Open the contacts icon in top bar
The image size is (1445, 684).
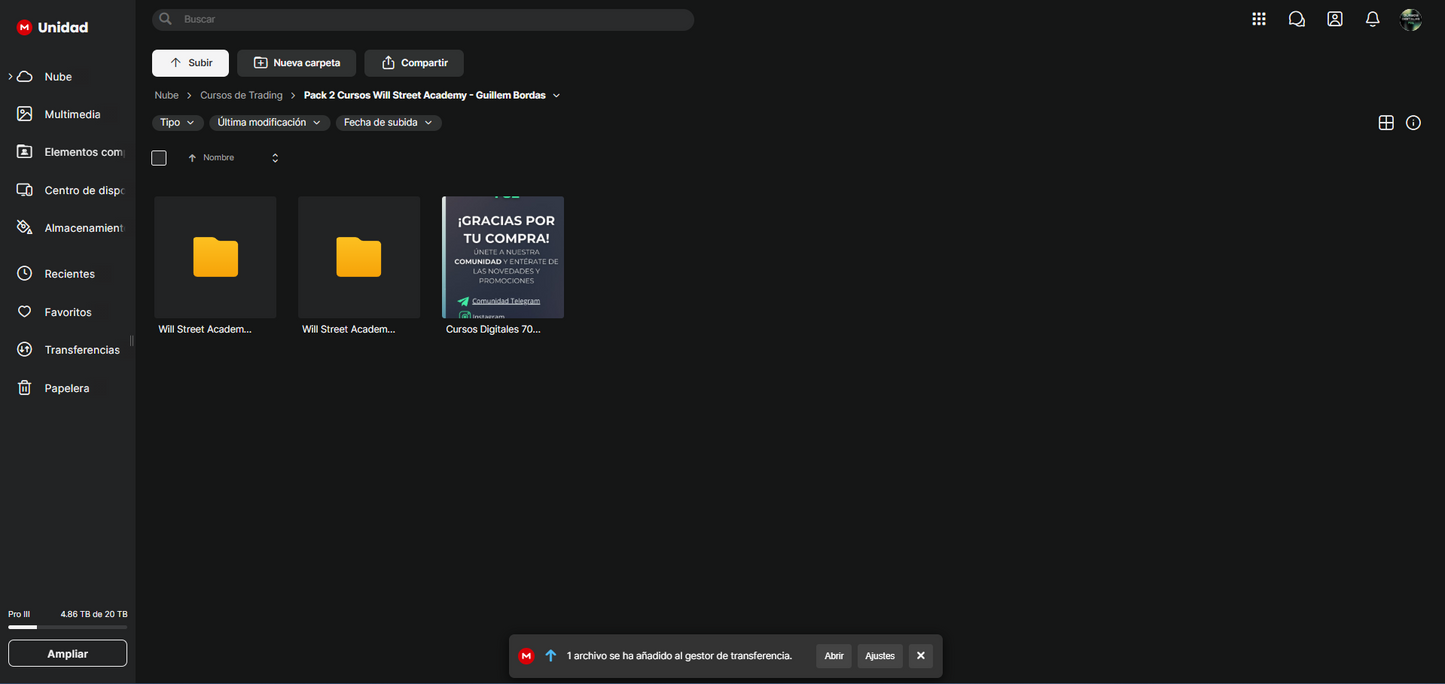(x=1335, y=19)
